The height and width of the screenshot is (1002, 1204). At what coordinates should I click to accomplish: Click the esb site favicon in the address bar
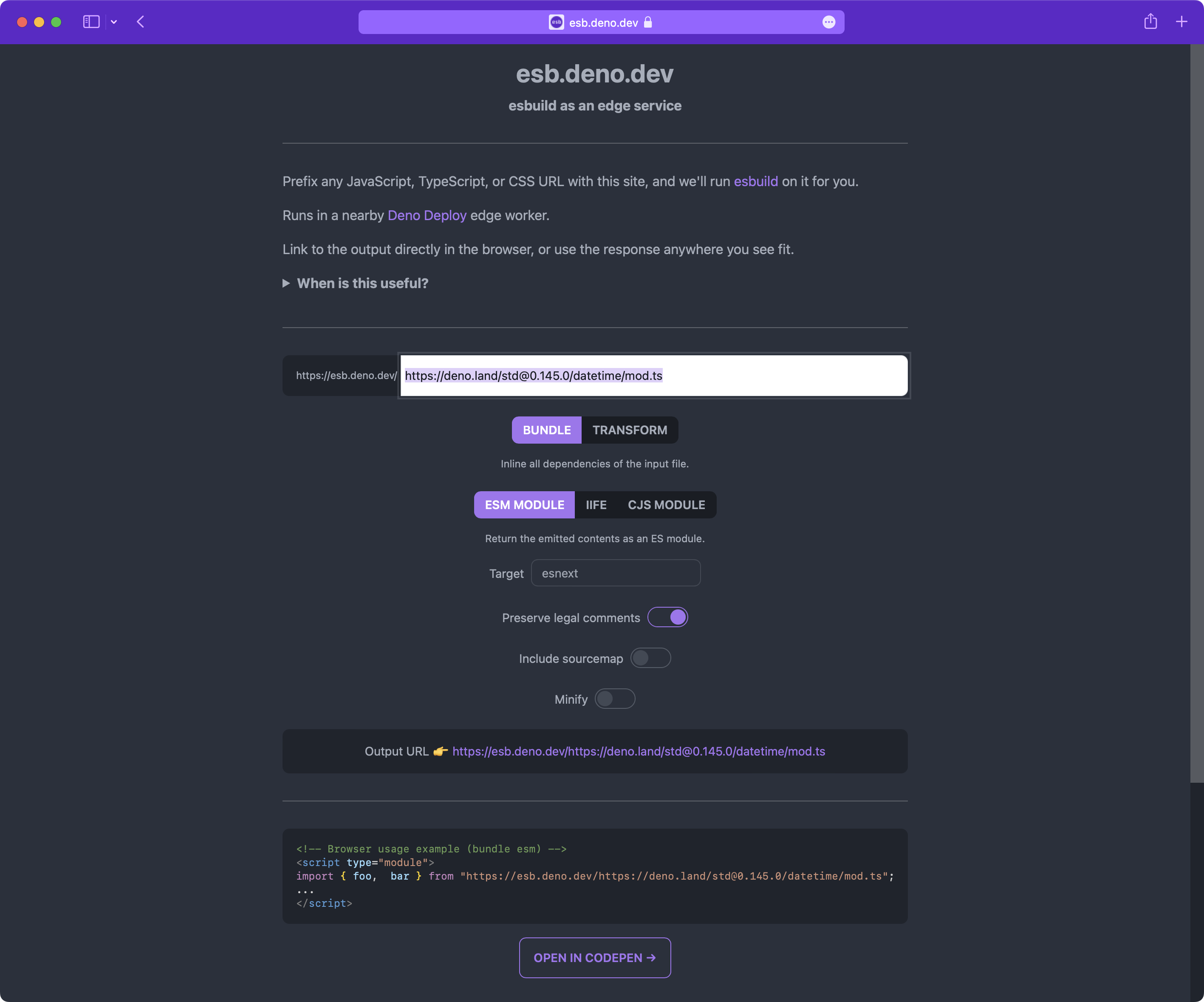click(556, 23)
